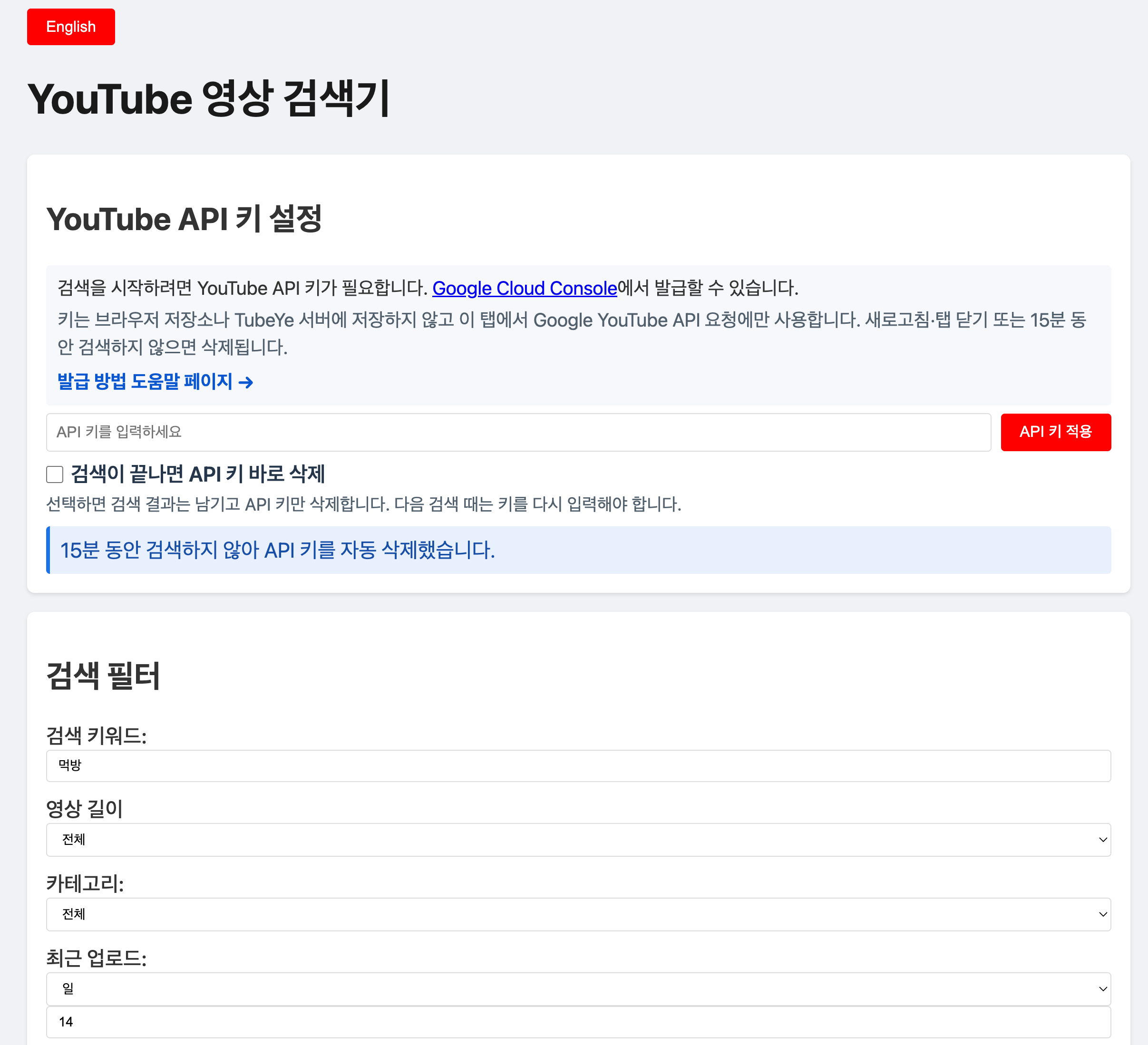Click the 검색 필터 section heading

click(103, 676)
